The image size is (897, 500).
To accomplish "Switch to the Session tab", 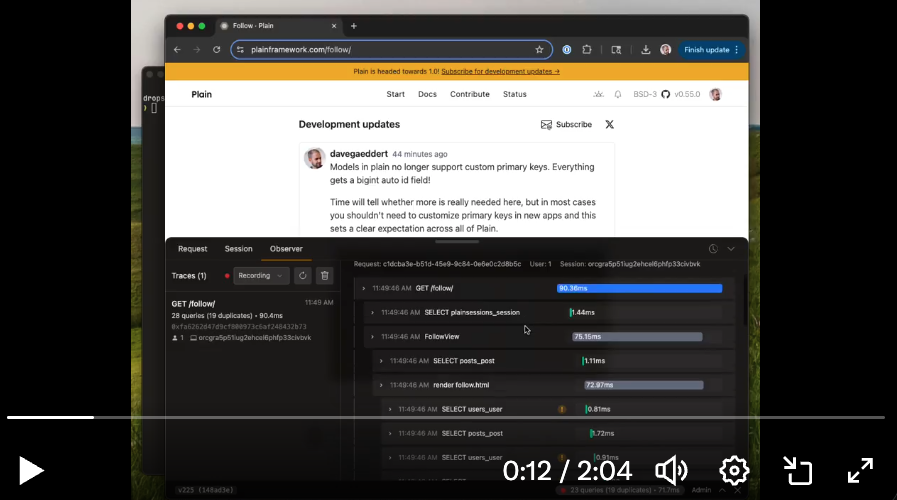I will pyautogui.click(x=239, y=249).
